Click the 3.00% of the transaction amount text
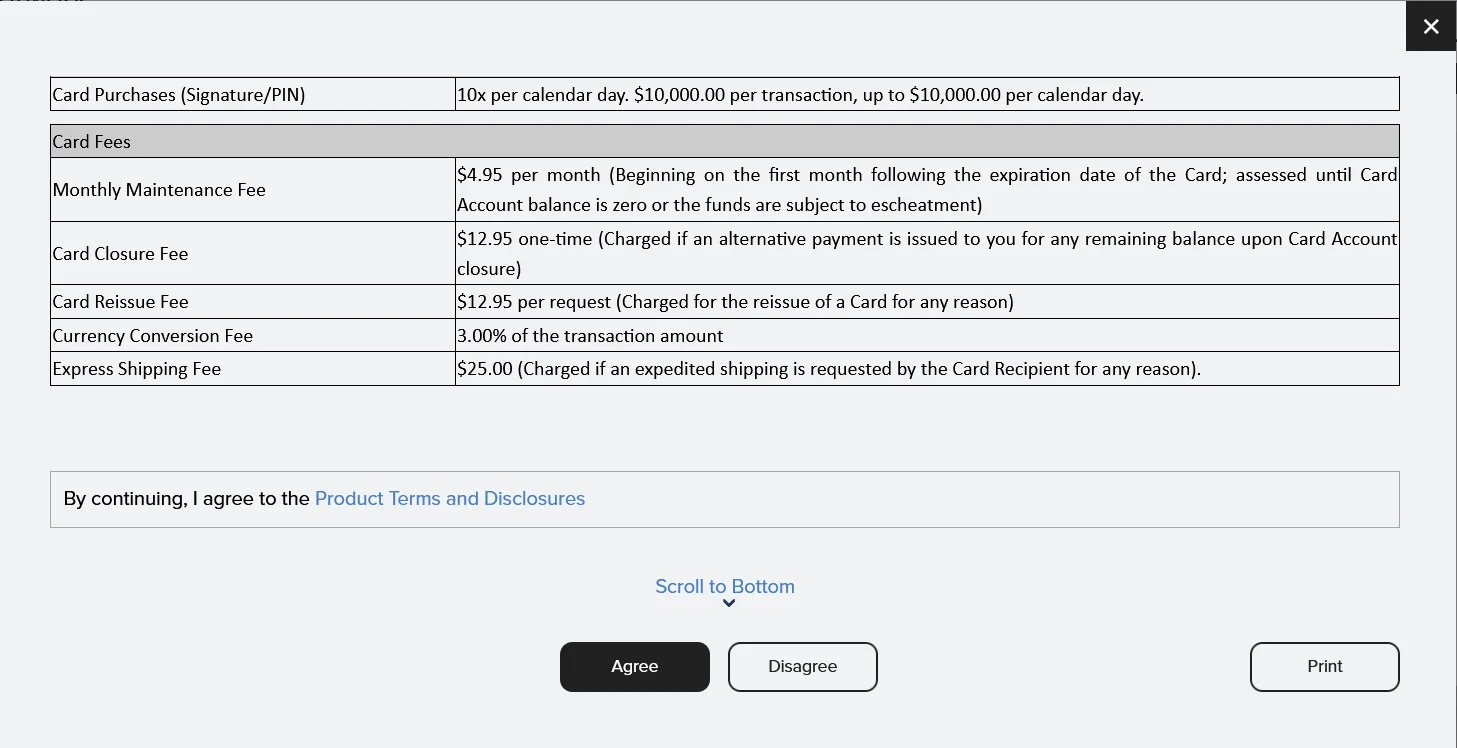 coord(590,336)
